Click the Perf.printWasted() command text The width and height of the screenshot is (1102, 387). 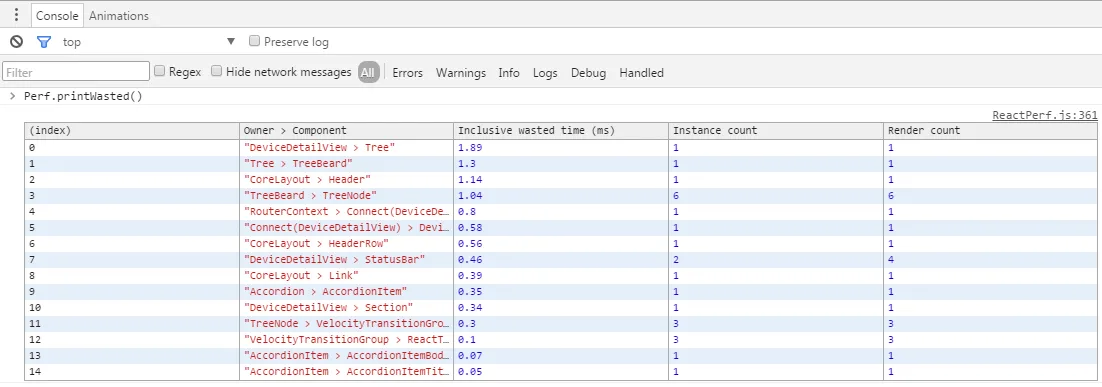(83, 96)
